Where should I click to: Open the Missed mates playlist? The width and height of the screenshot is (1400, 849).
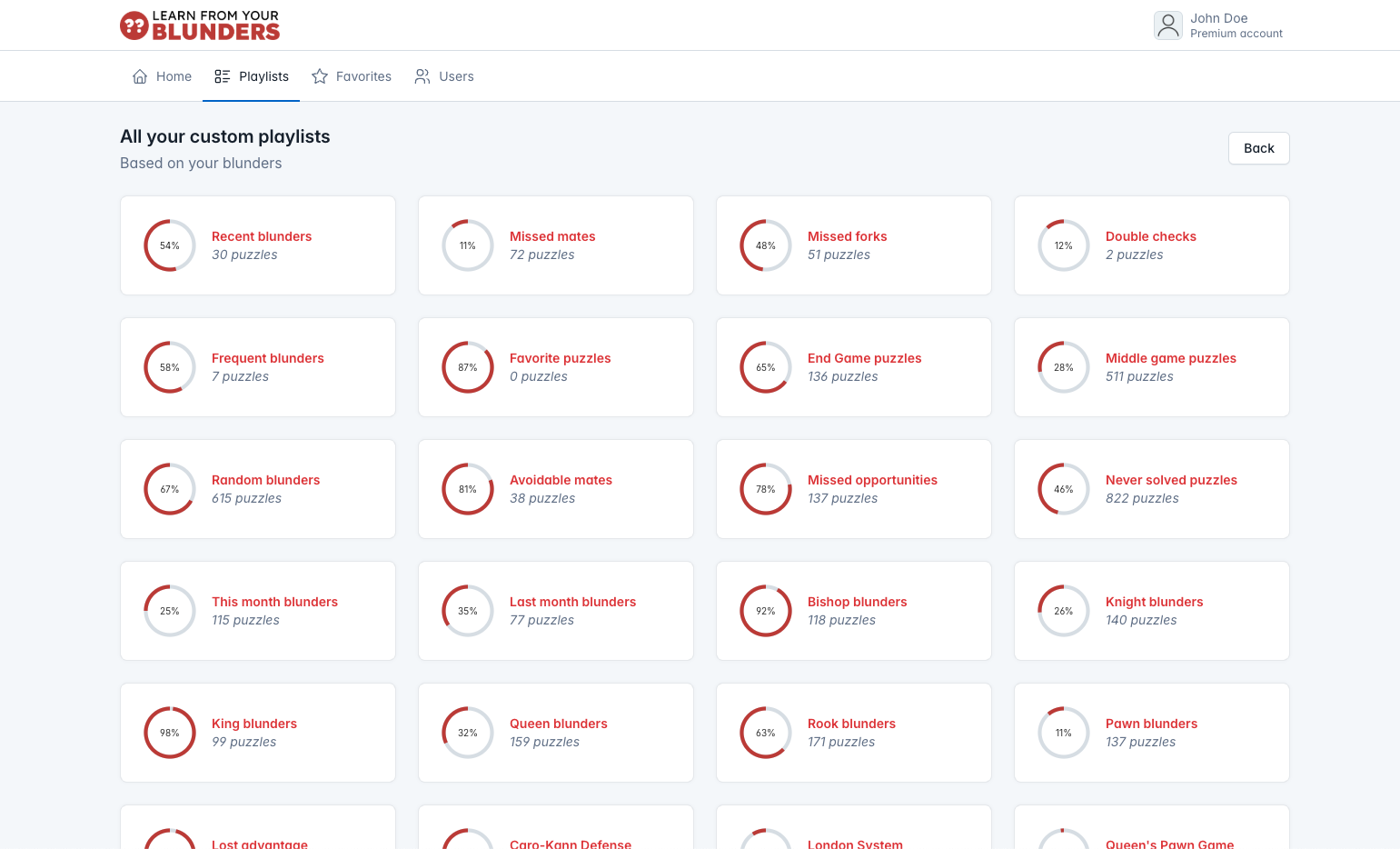[556, 245]
